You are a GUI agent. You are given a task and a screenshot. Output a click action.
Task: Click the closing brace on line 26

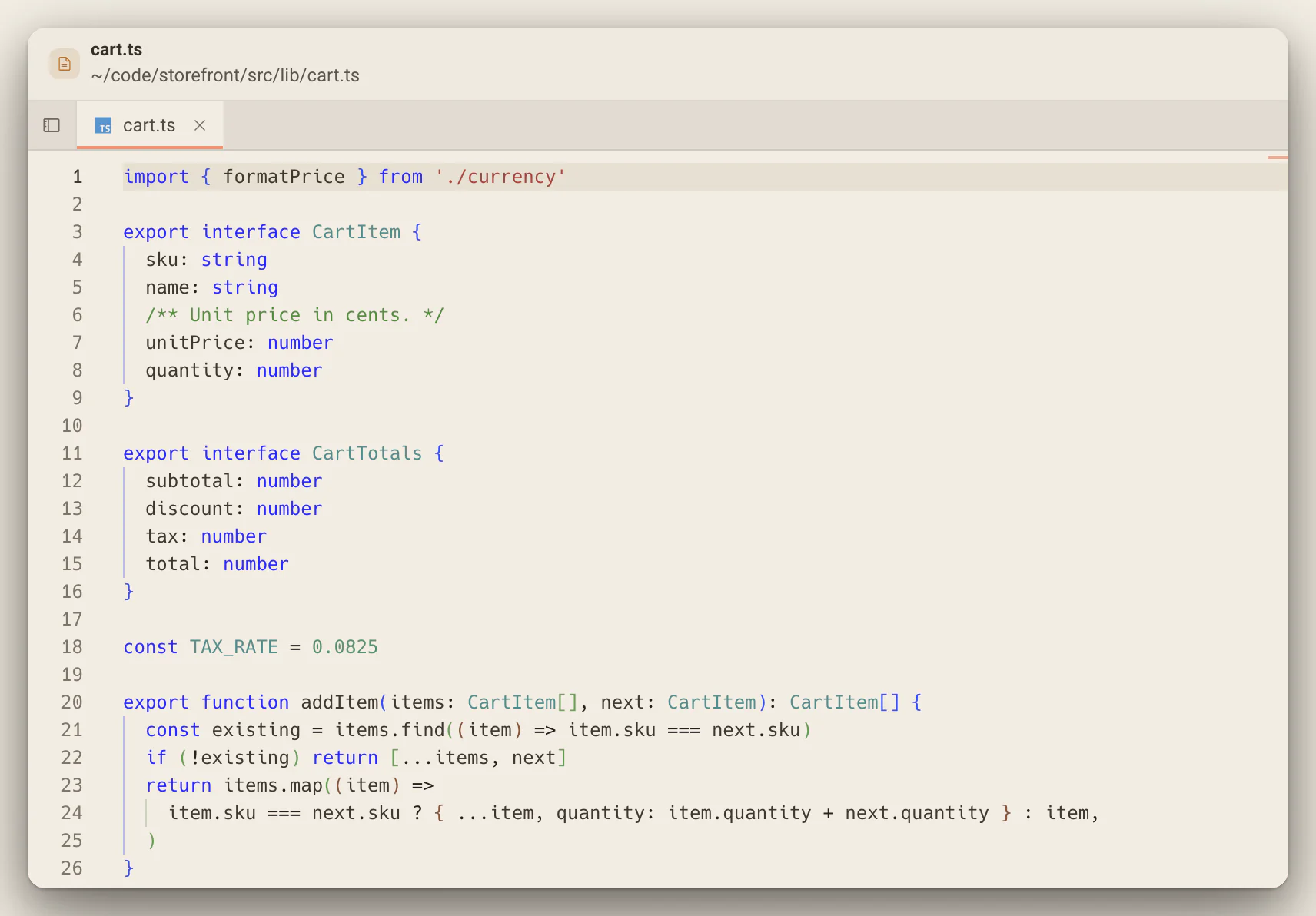pos(129,868)
